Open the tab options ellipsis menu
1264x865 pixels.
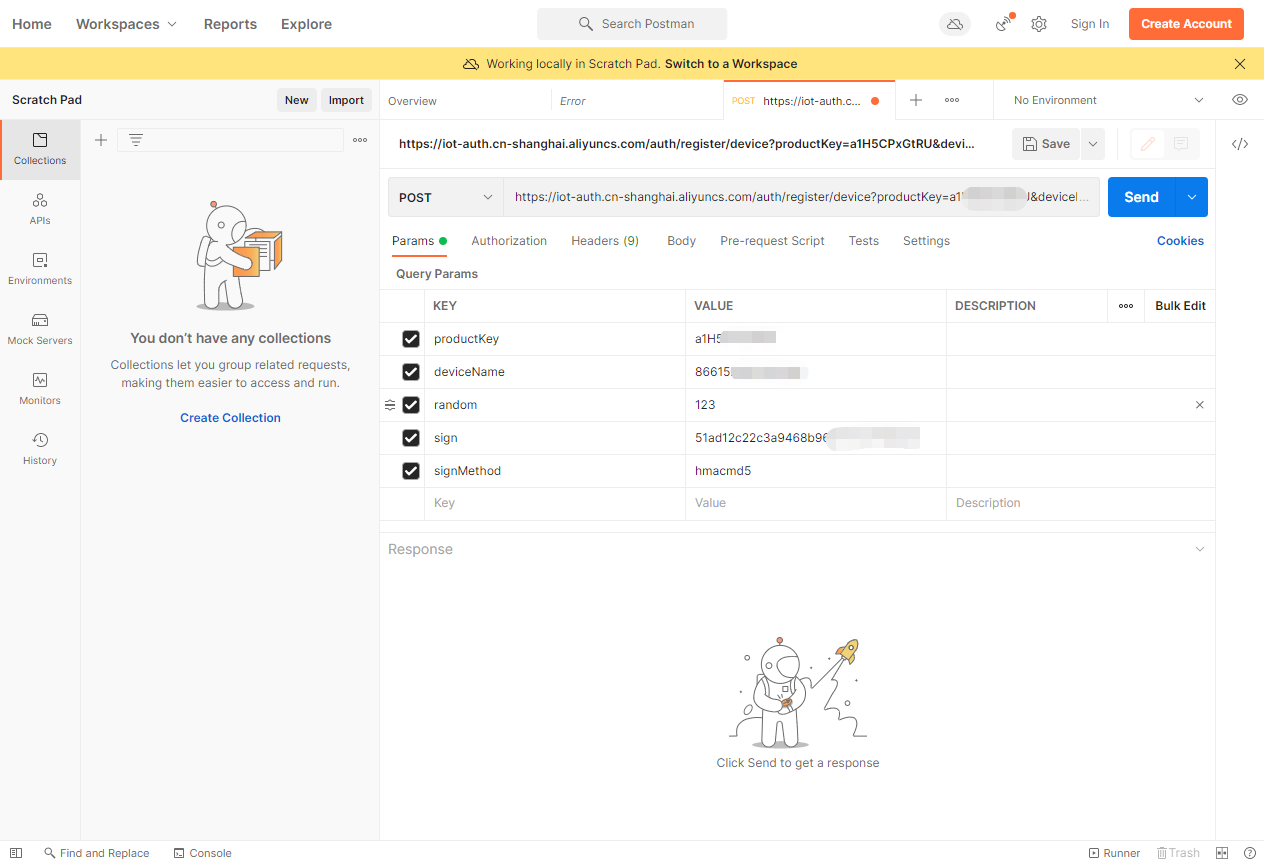point(952,100)
